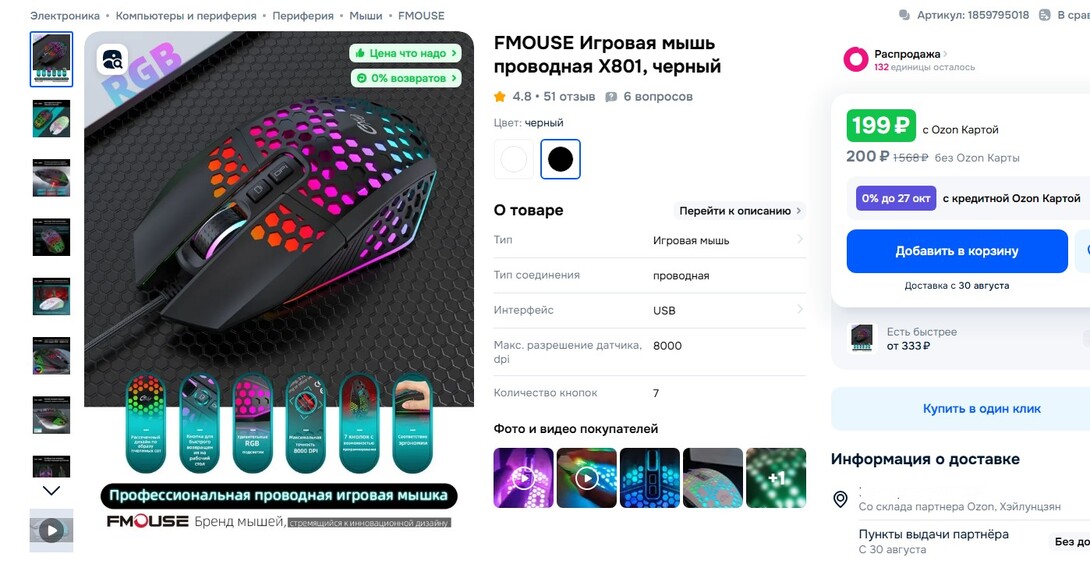Click Добавить в корзину button
Viewport: 1090px width, 561px height.
(x=957, y=251)
